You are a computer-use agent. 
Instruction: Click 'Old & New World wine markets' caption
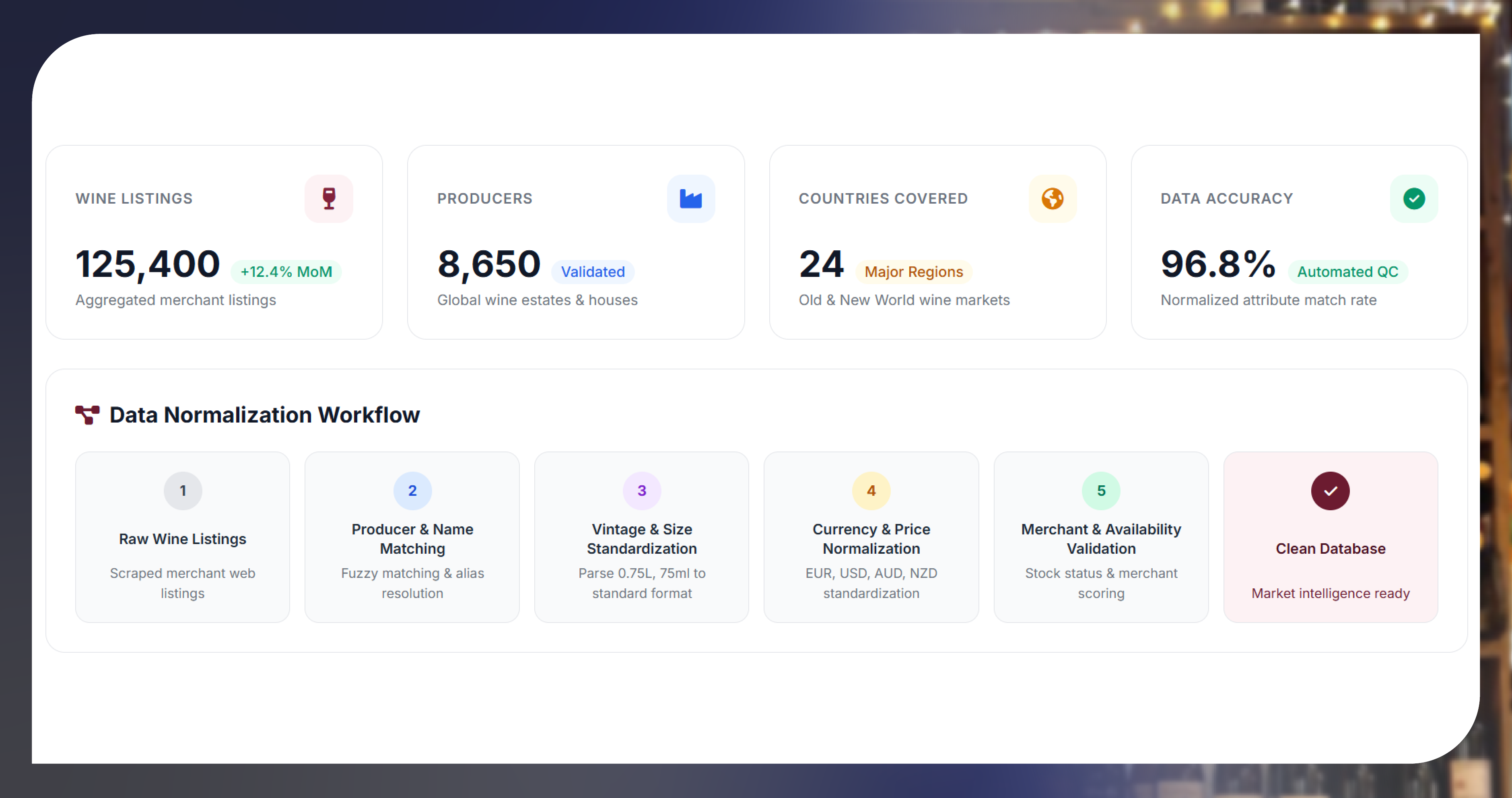coord(904,300)
